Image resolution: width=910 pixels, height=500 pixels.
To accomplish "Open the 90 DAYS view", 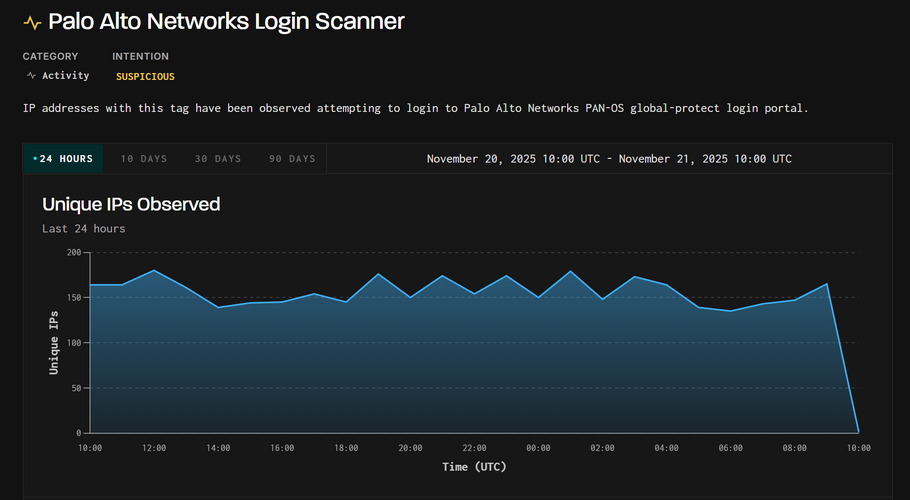I will tap(292, 159).
